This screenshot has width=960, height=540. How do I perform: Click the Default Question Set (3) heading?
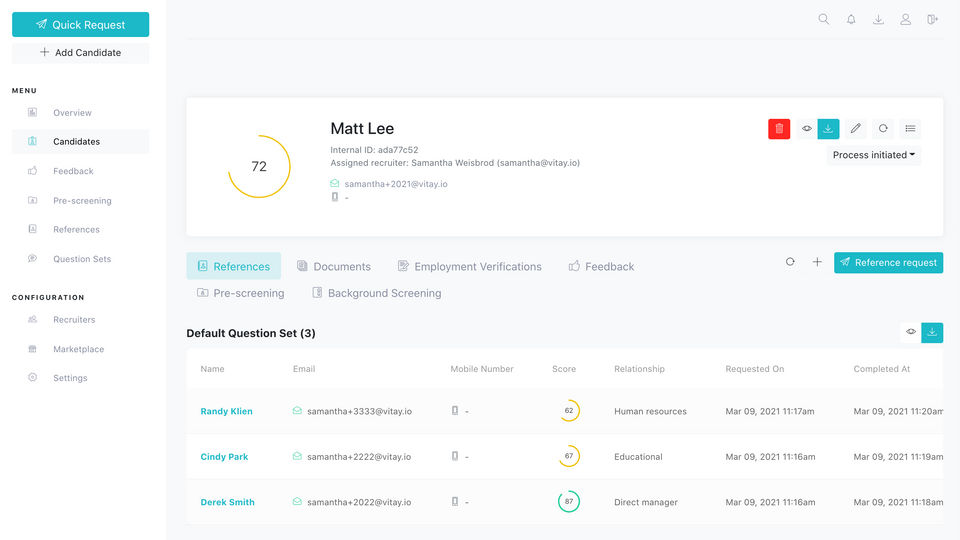click(x=251, y=333)
